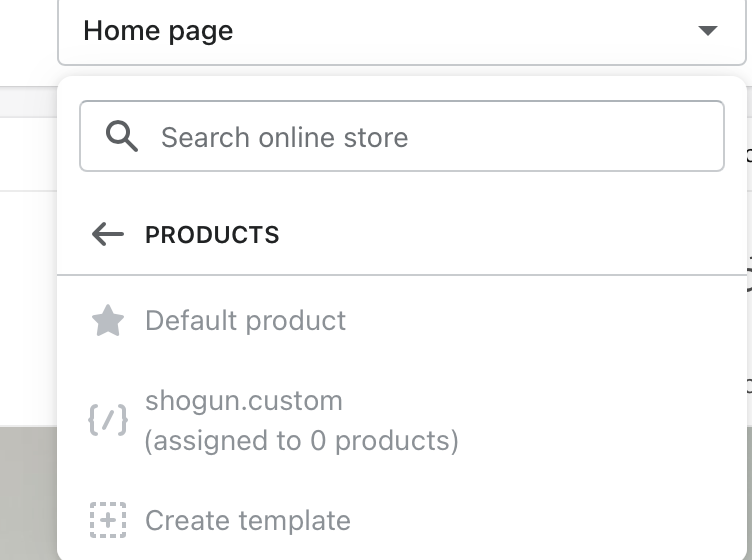Choose the shogun.custom template entry

[x=300, y=421]
